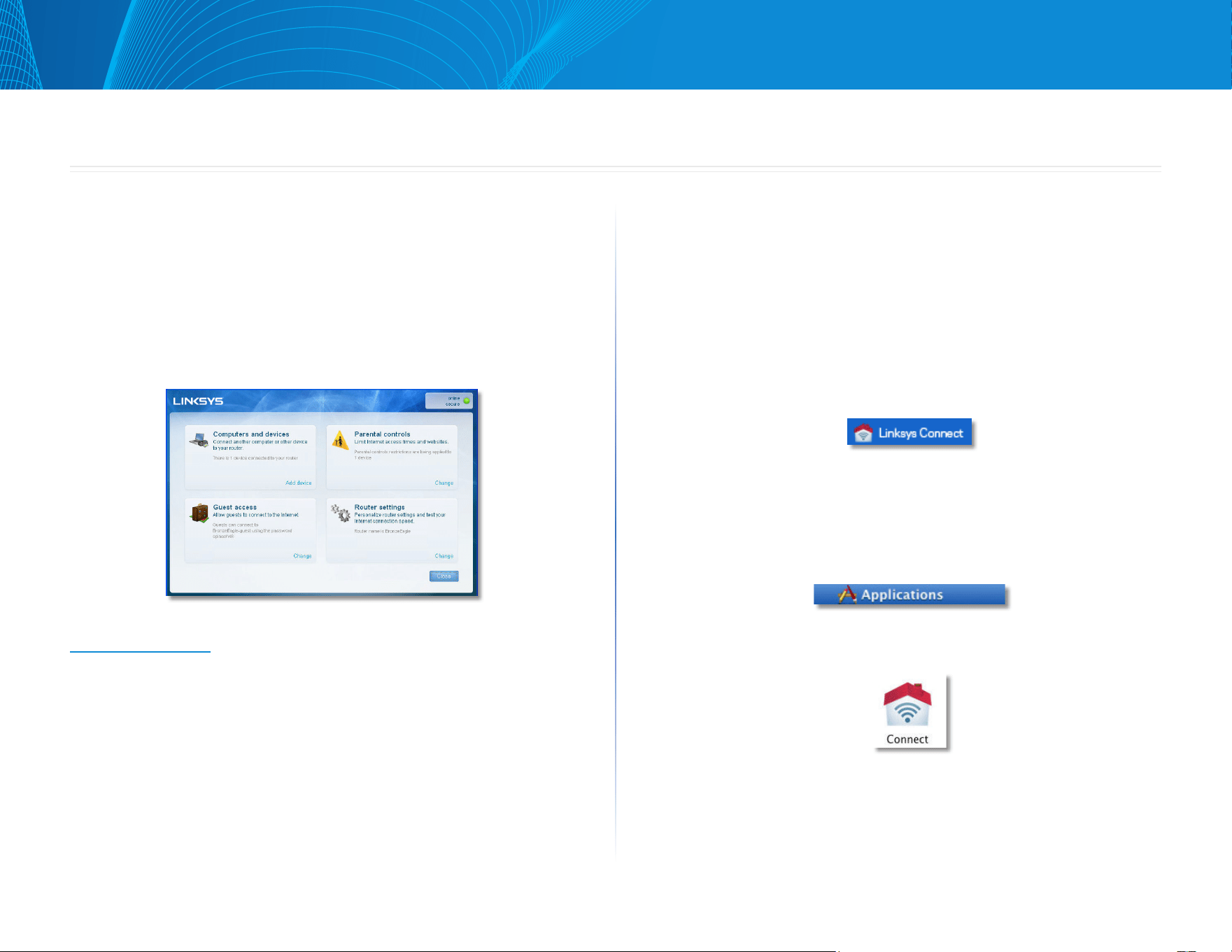The height and width of the screenshot is (952, 1232).
Task: Click the LINKSYS logo in the window
Action: point(198,401)
